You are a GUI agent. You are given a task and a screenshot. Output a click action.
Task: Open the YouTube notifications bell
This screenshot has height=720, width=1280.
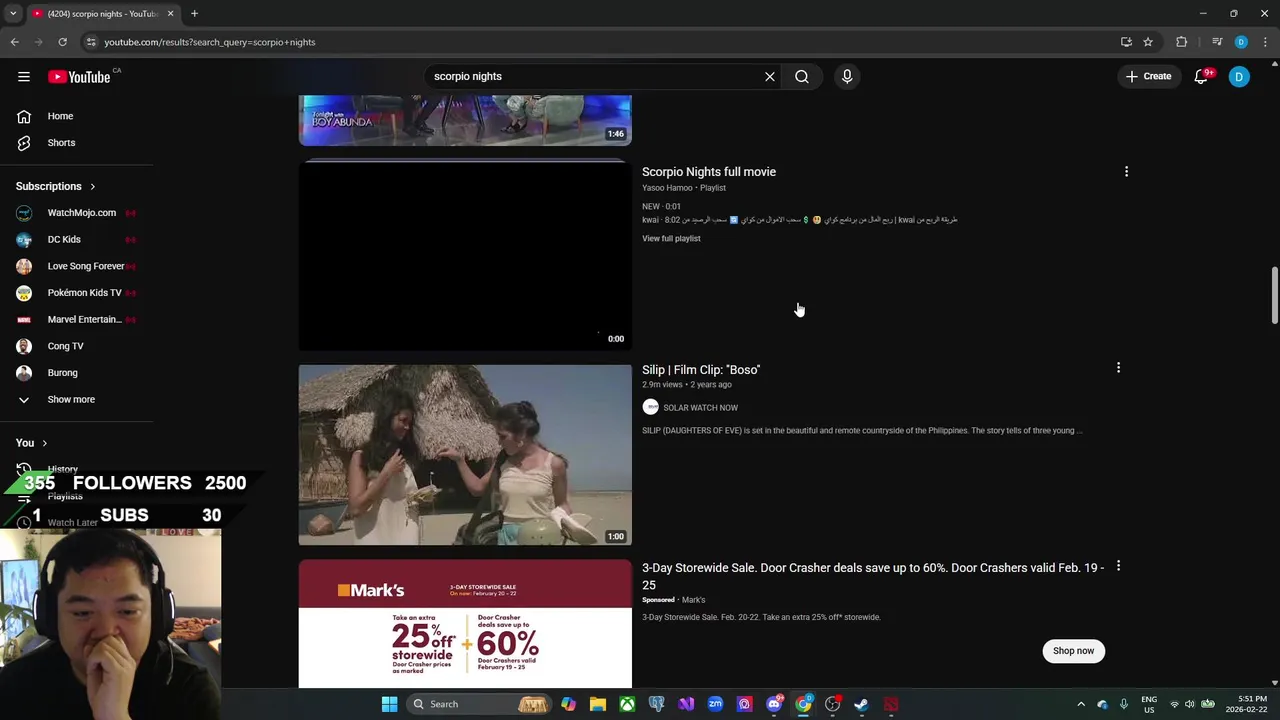(x=1201, y=76)
